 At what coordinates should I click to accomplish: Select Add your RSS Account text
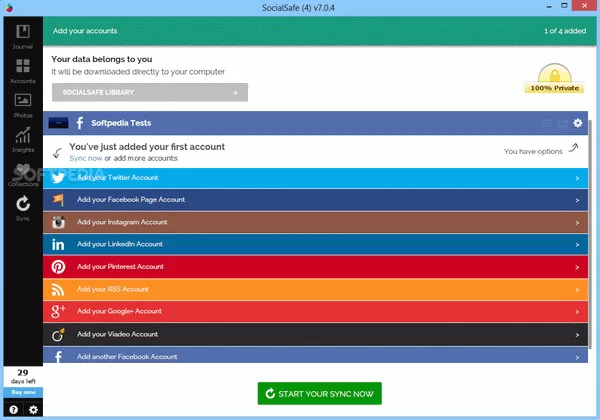112,289
